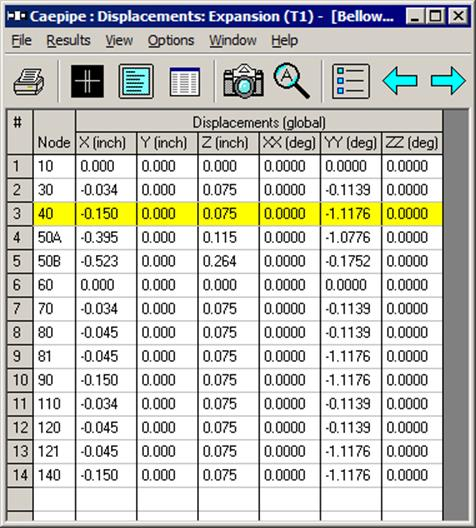
Task: Click the YY (deg) column header
Action: 351,143
